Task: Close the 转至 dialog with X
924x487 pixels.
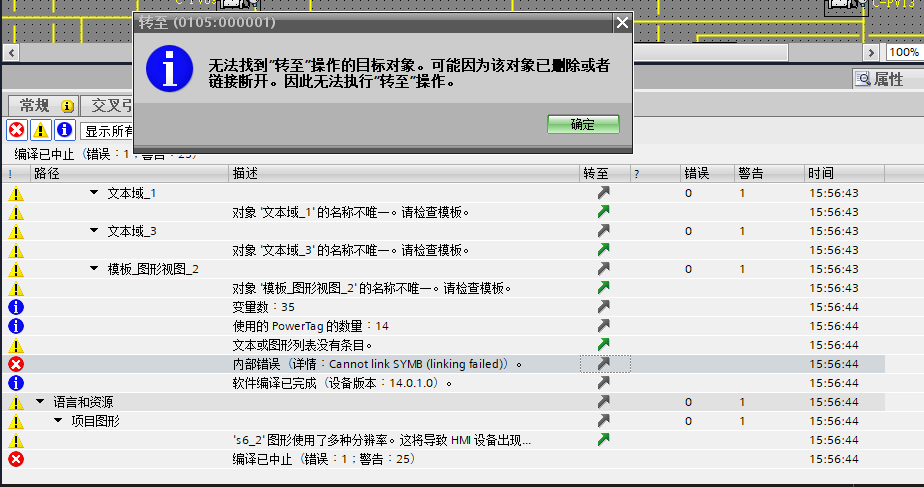Action: [622, 22]
